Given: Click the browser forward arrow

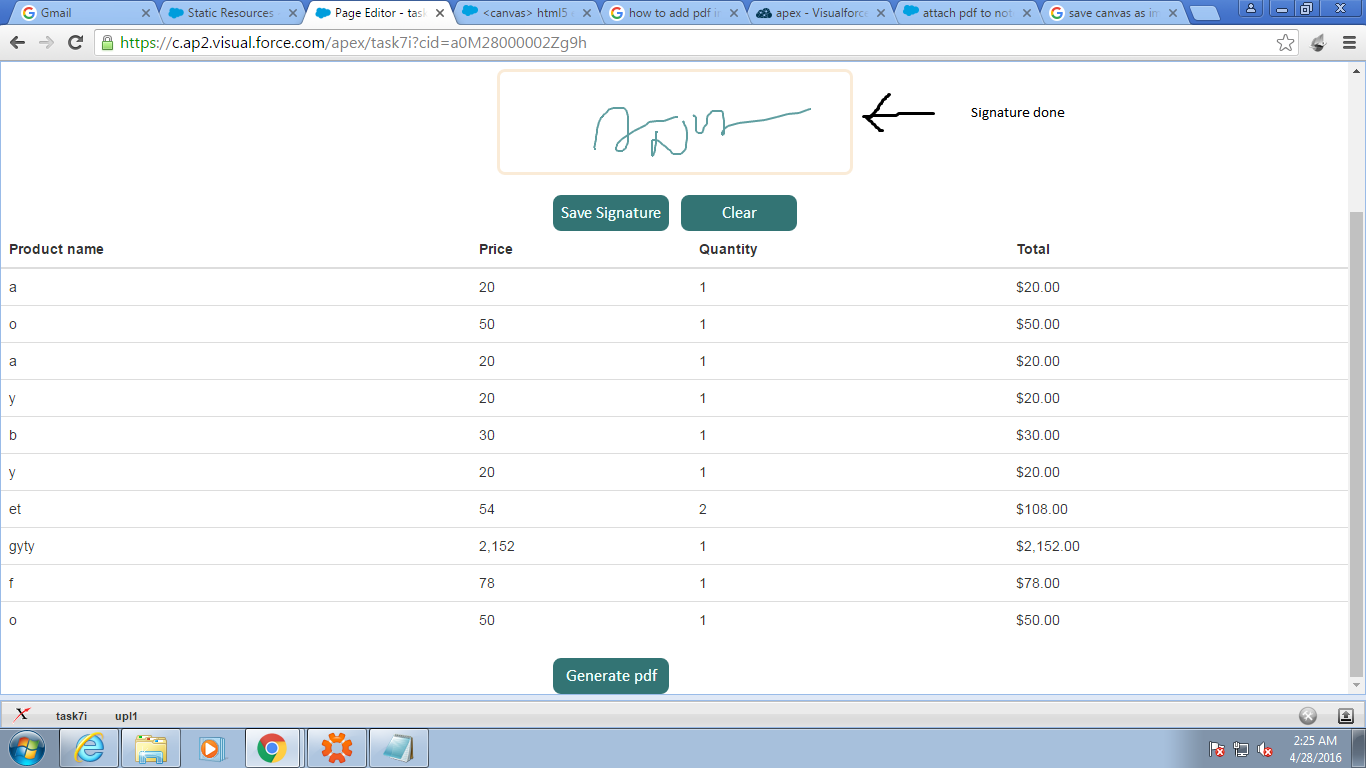Looking at the screenshot, I should coord(46,43).
